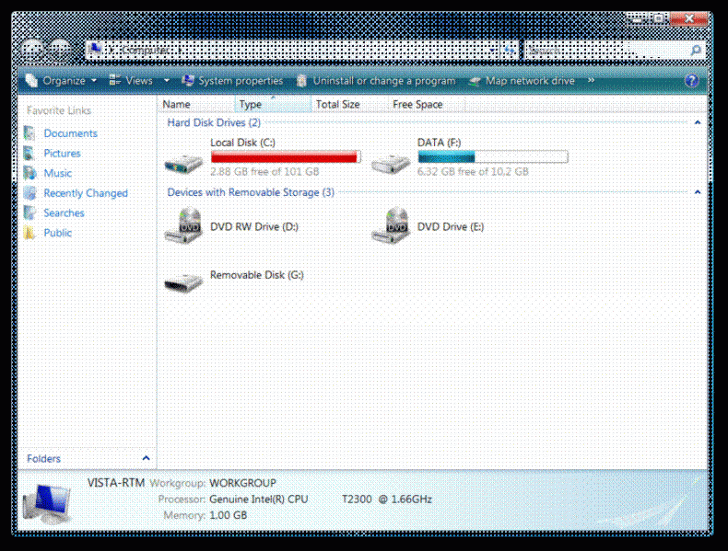The height and width of the screenshot is (551, 728).
Task: Click Devices with Removable Storage (3) header
Action: [x=251, y=192]
